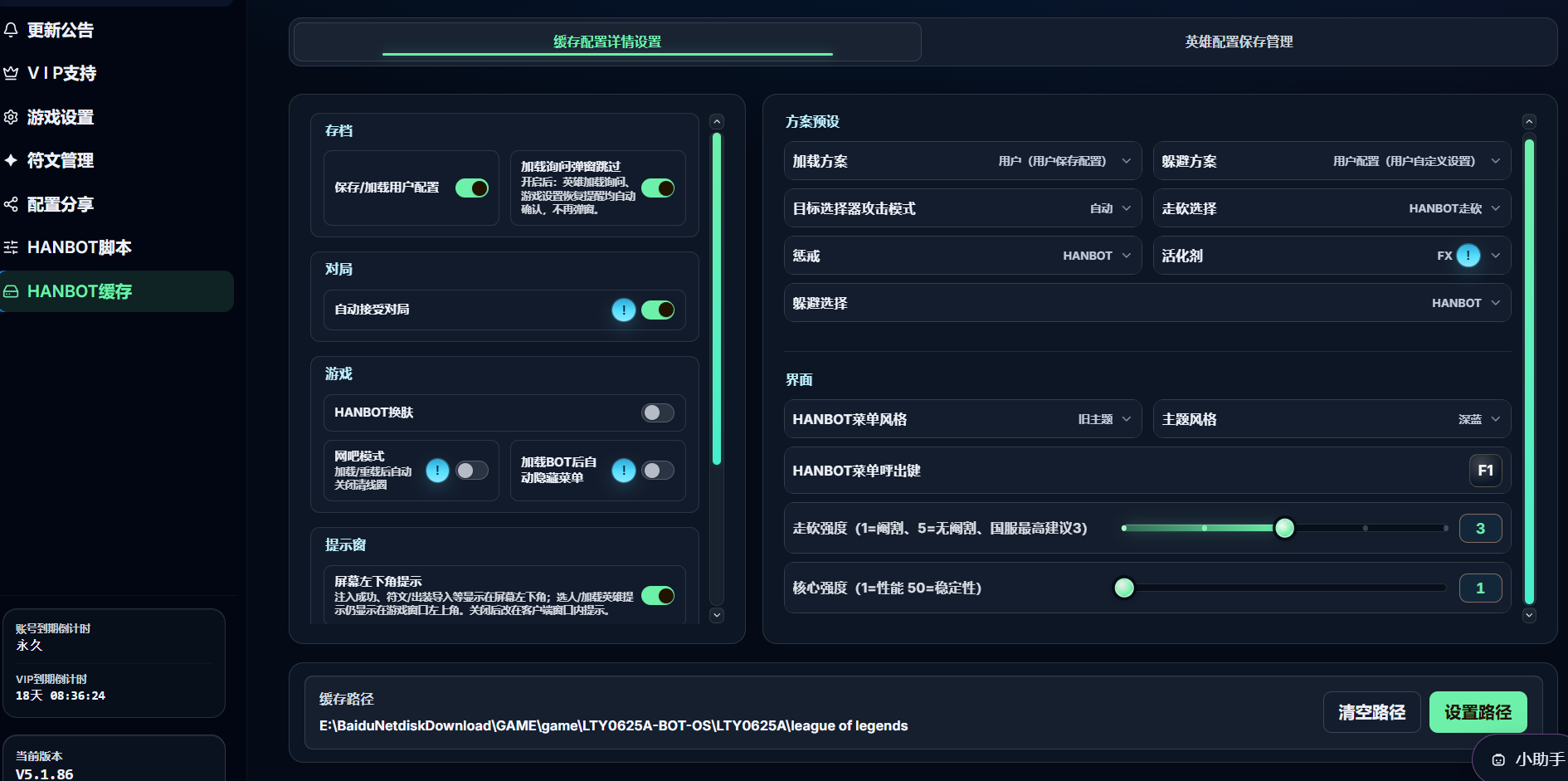The image size is (1568, 781).
Task: Click the crown icon beside VIP支持
Action: (x=11, y=73)
